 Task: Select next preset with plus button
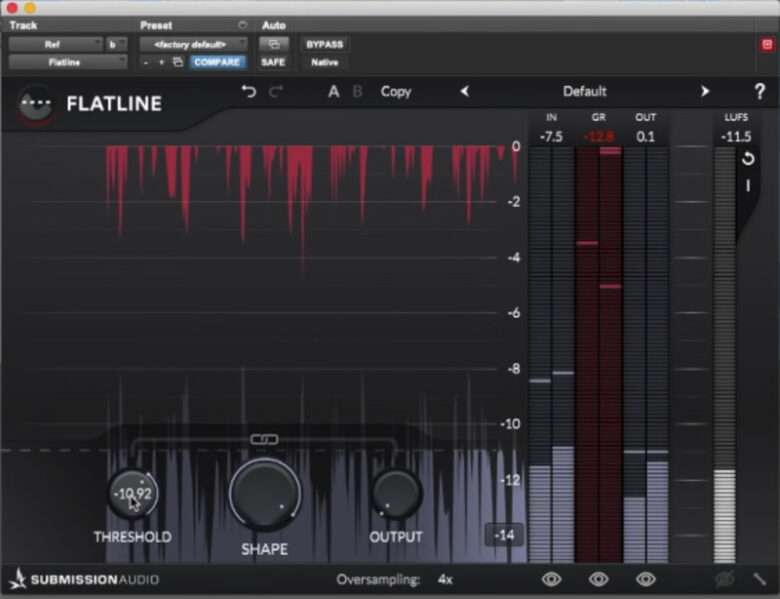161,63
